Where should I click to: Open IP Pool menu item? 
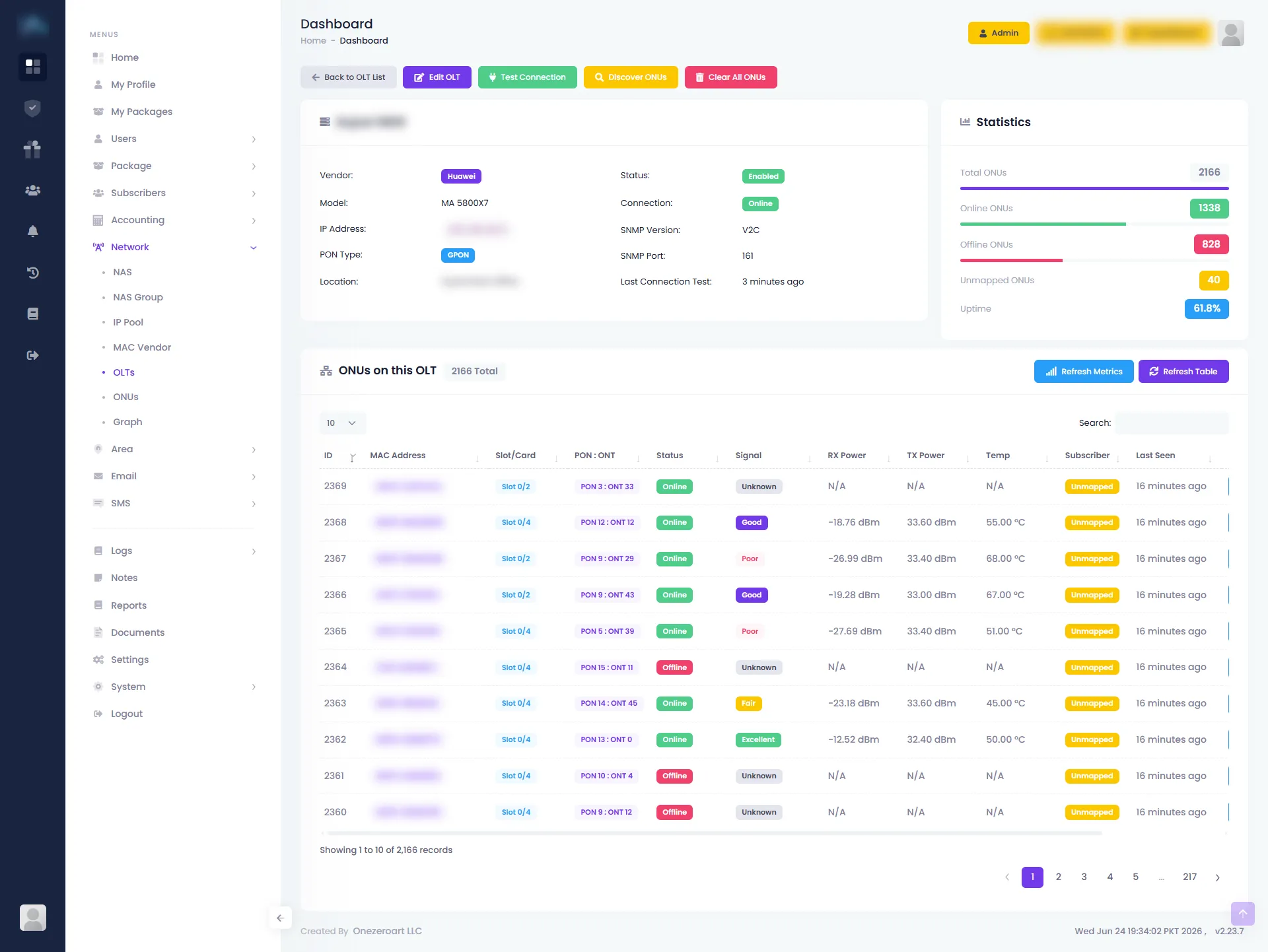[128, 322]
